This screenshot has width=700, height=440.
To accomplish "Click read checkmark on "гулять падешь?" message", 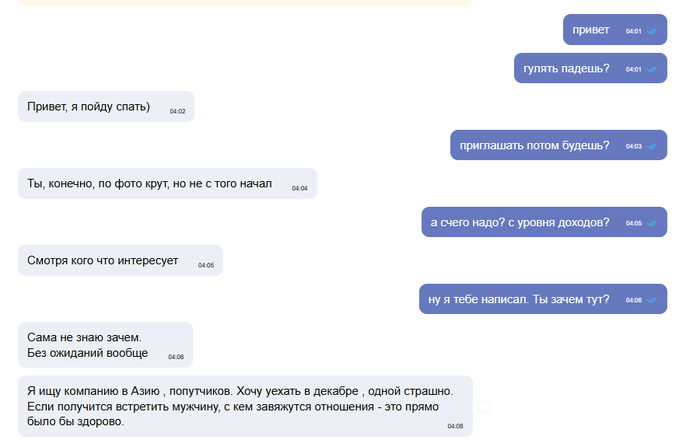I will point(652,69).
